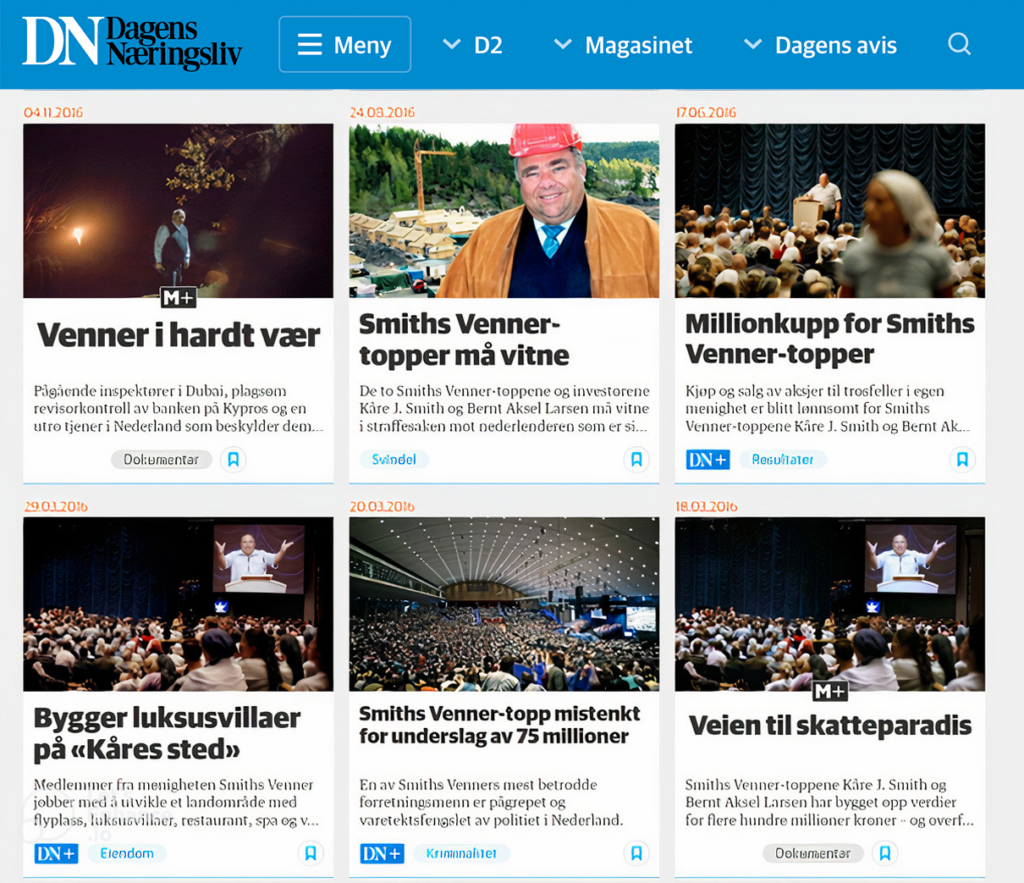
Task: Bookmark "Millionkupp for Smiths Venner-topper" article
Action: click(962, 460)
